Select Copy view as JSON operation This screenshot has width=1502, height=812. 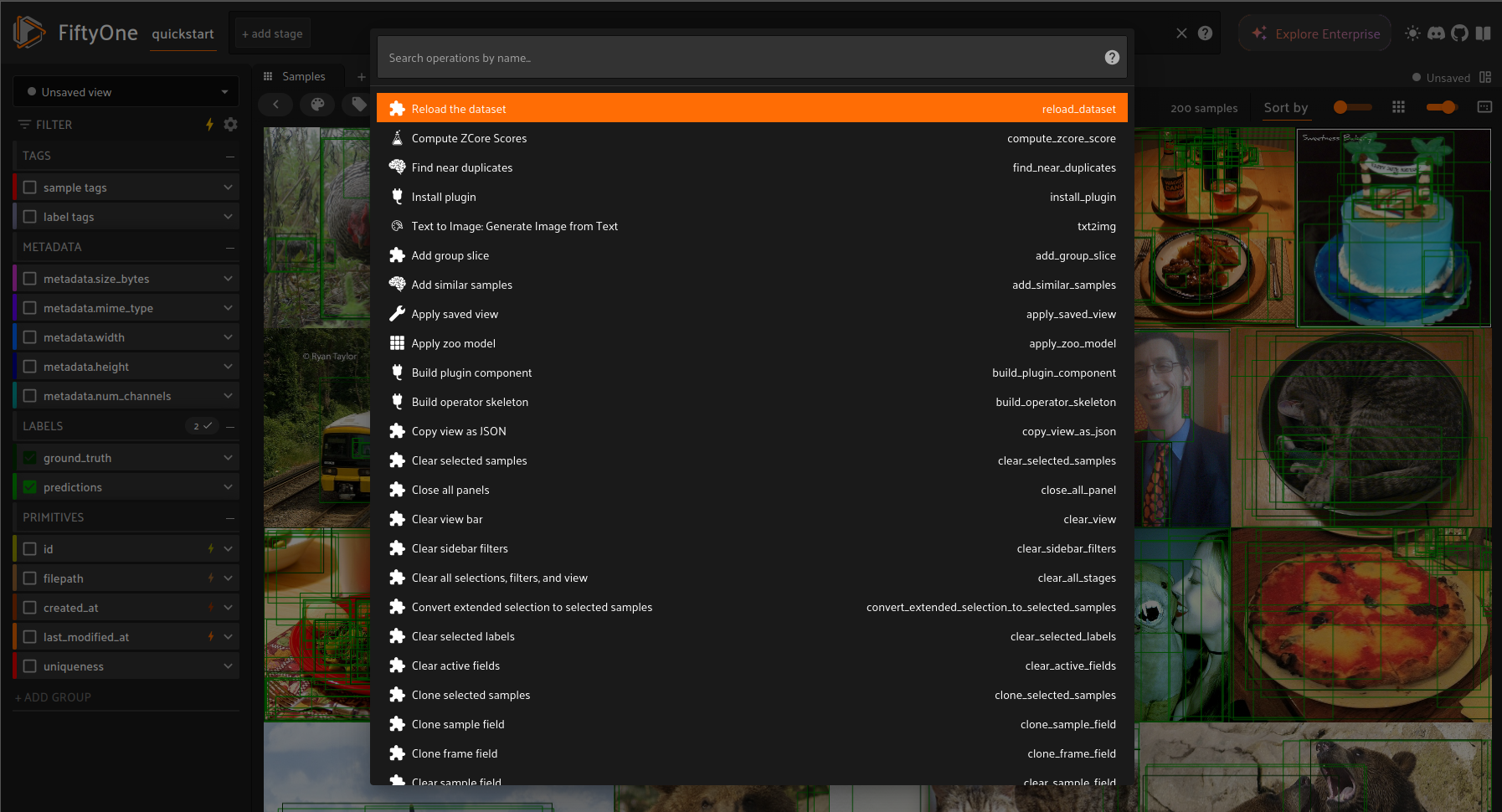coord(752,430)
